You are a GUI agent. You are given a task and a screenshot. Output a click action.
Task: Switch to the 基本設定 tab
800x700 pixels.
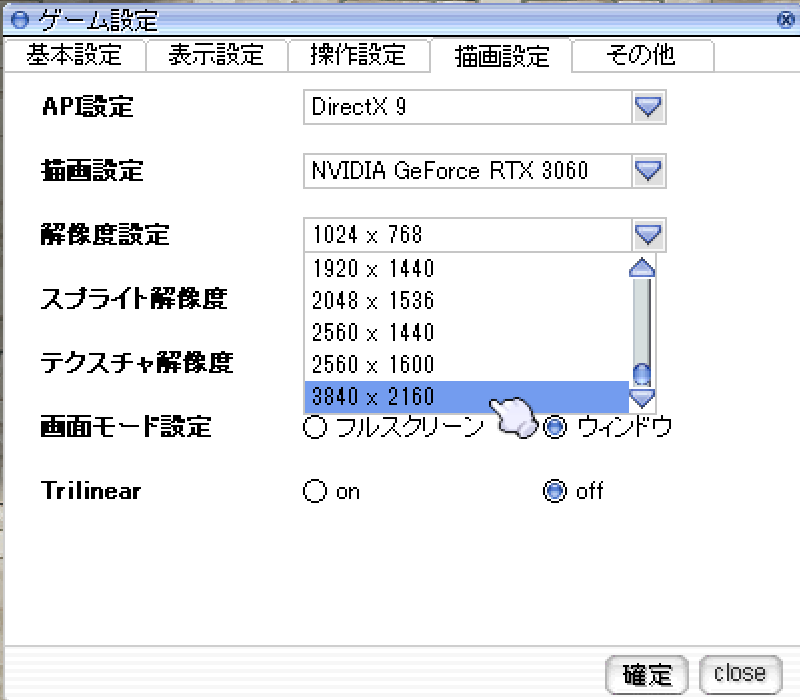click(x=74, y=55)
